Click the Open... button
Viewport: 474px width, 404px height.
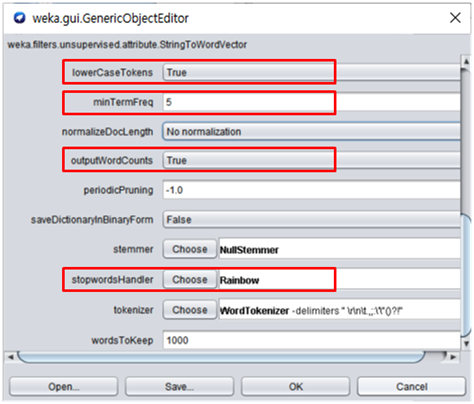coord(64,387)
